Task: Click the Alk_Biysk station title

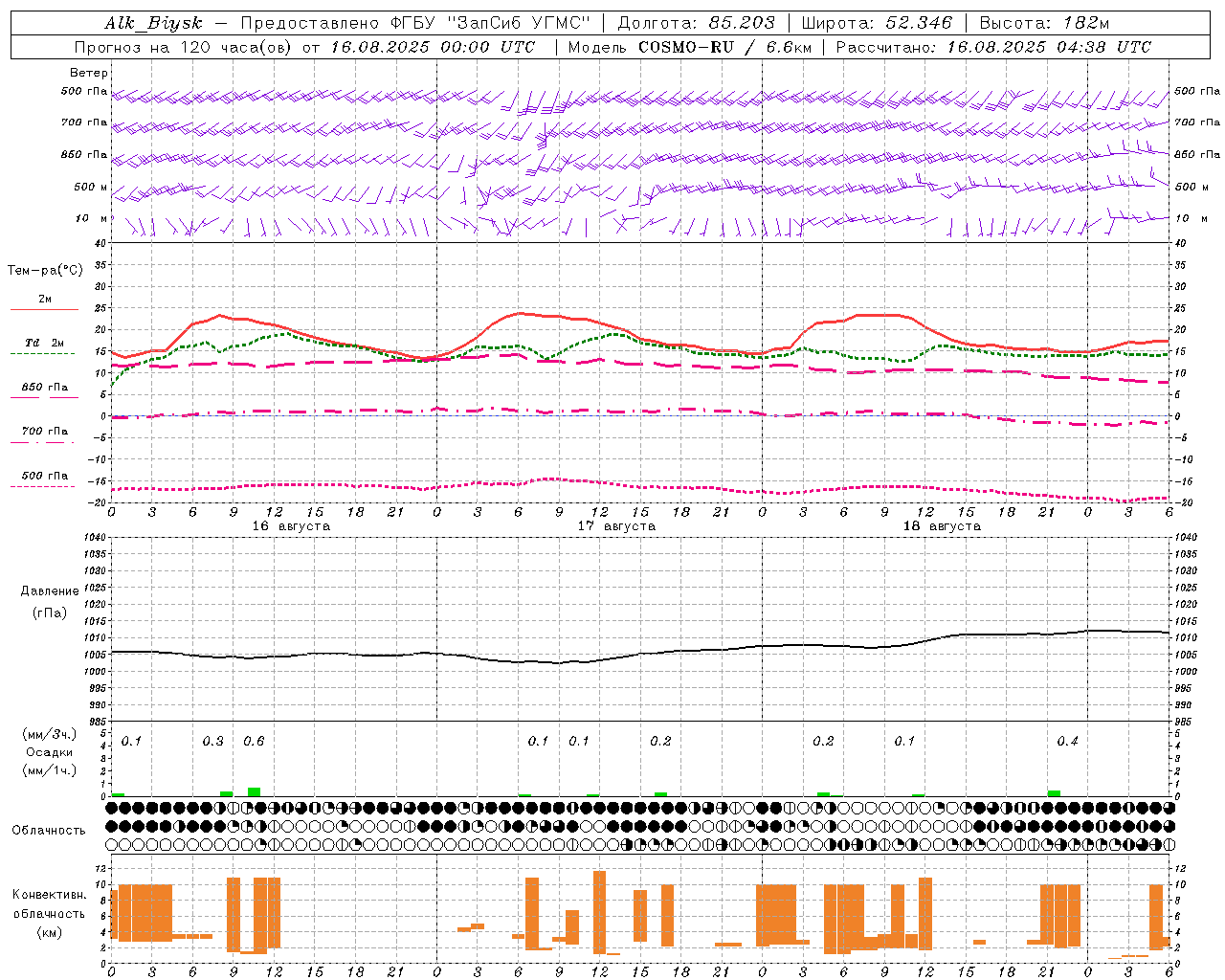Action: point(152,24)
